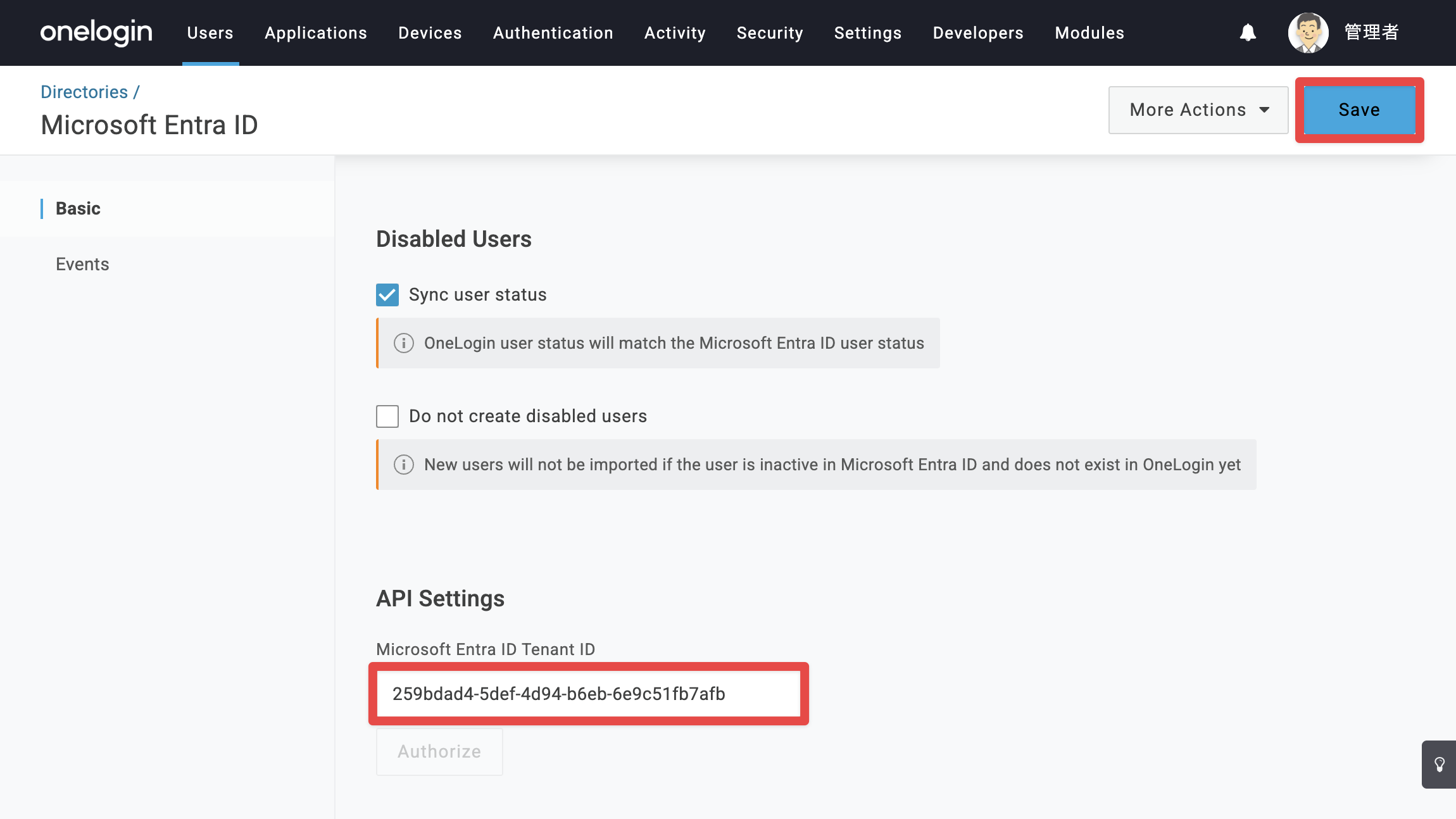
Task: Click the lightbulb help widget
Action: 1439,765
